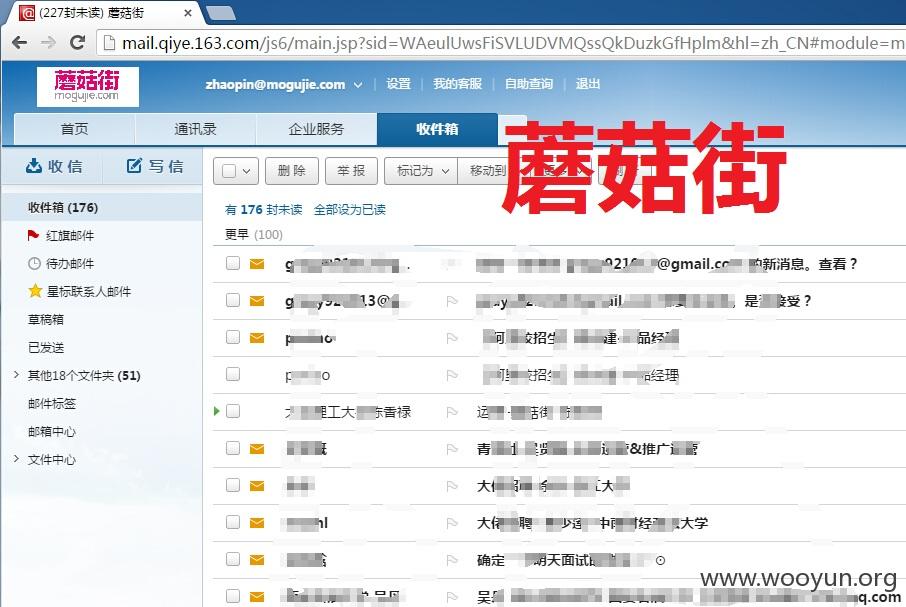Open the 标记为 dropdown
Image resolution: width=906 pixels, height=607 pixels.
tap(421, 171)
